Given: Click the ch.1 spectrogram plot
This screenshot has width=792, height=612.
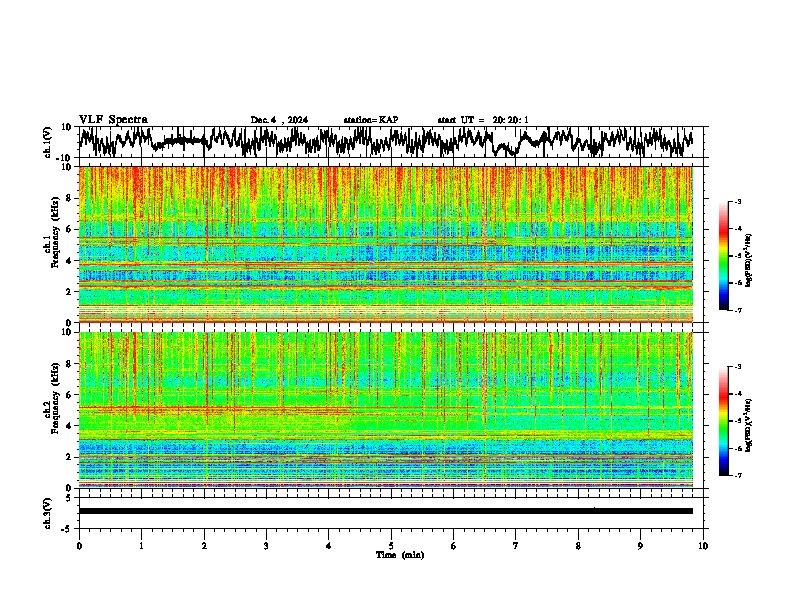Looking at the screenshot, I should tap(386, 244).
